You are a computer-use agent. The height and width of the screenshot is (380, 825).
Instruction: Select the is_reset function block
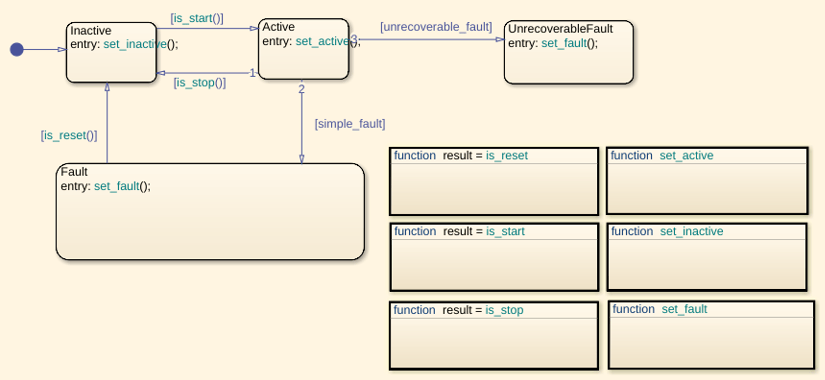[494, 182]
